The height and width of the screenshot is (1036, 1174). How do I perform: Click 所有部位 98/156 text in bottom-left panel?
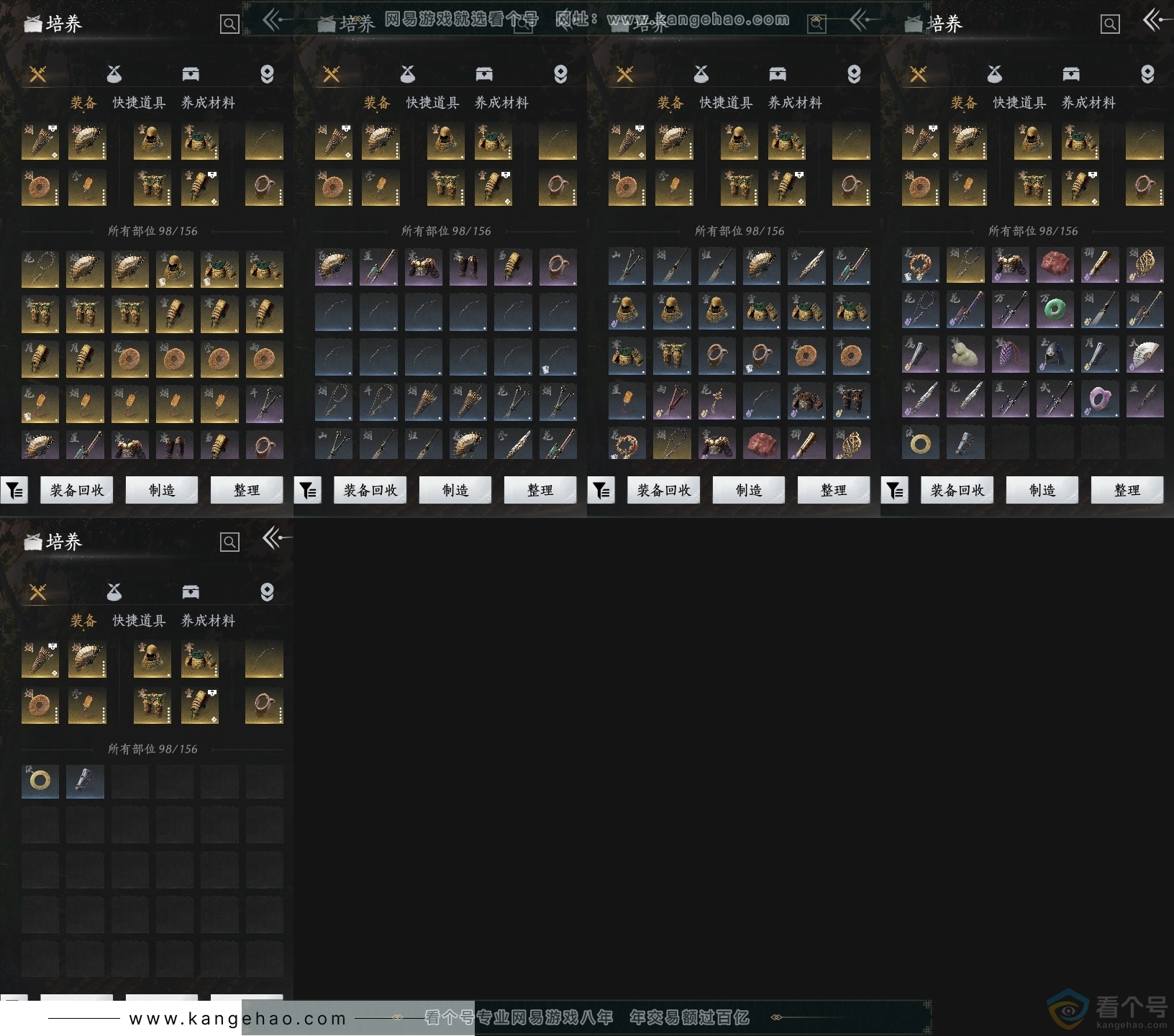tap(153, 749)
